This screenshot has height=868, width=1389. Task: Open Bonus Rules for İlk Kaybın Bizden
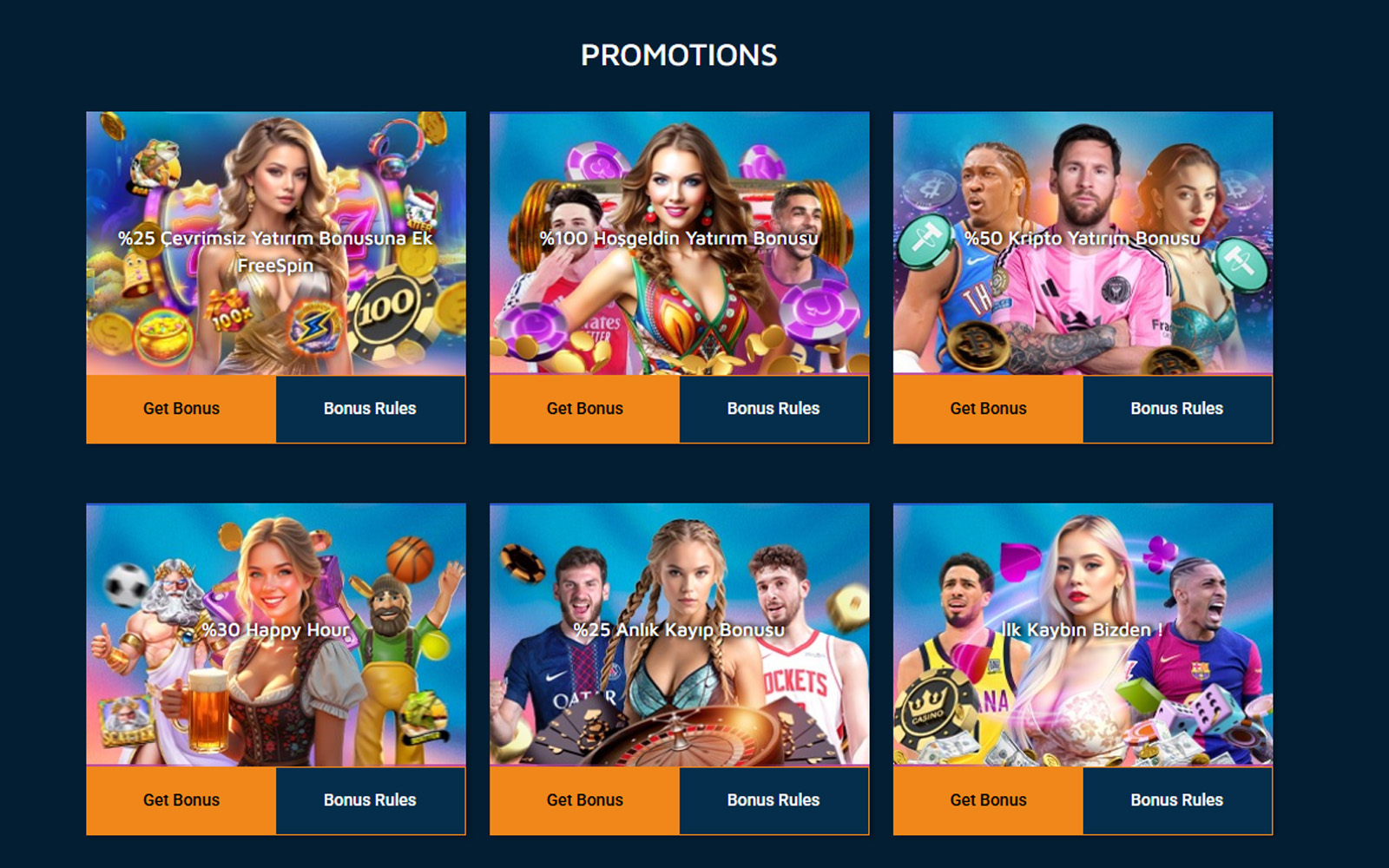1177,800
